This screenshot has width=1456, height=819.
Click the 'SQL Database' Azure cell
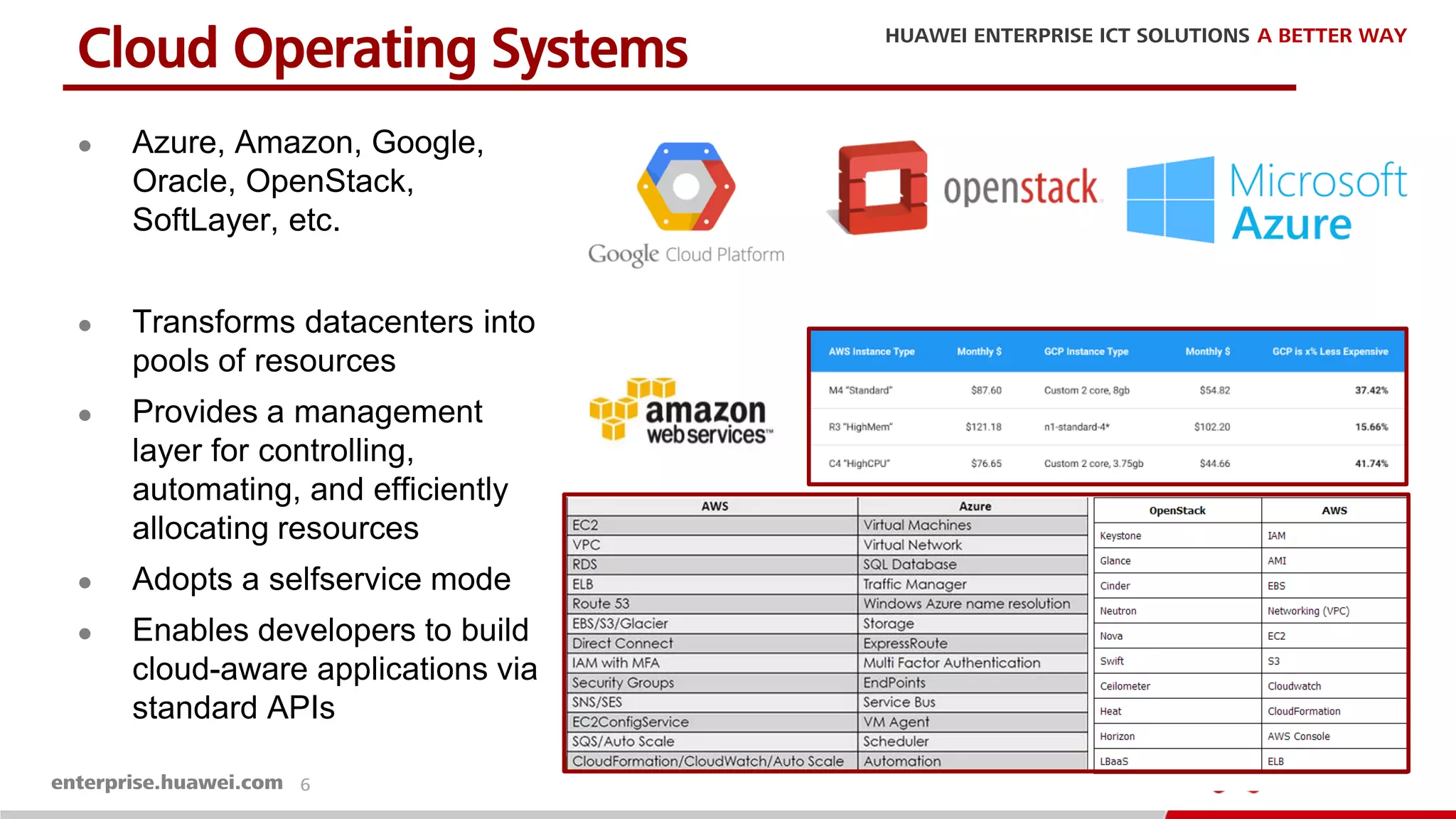(973, 564)
